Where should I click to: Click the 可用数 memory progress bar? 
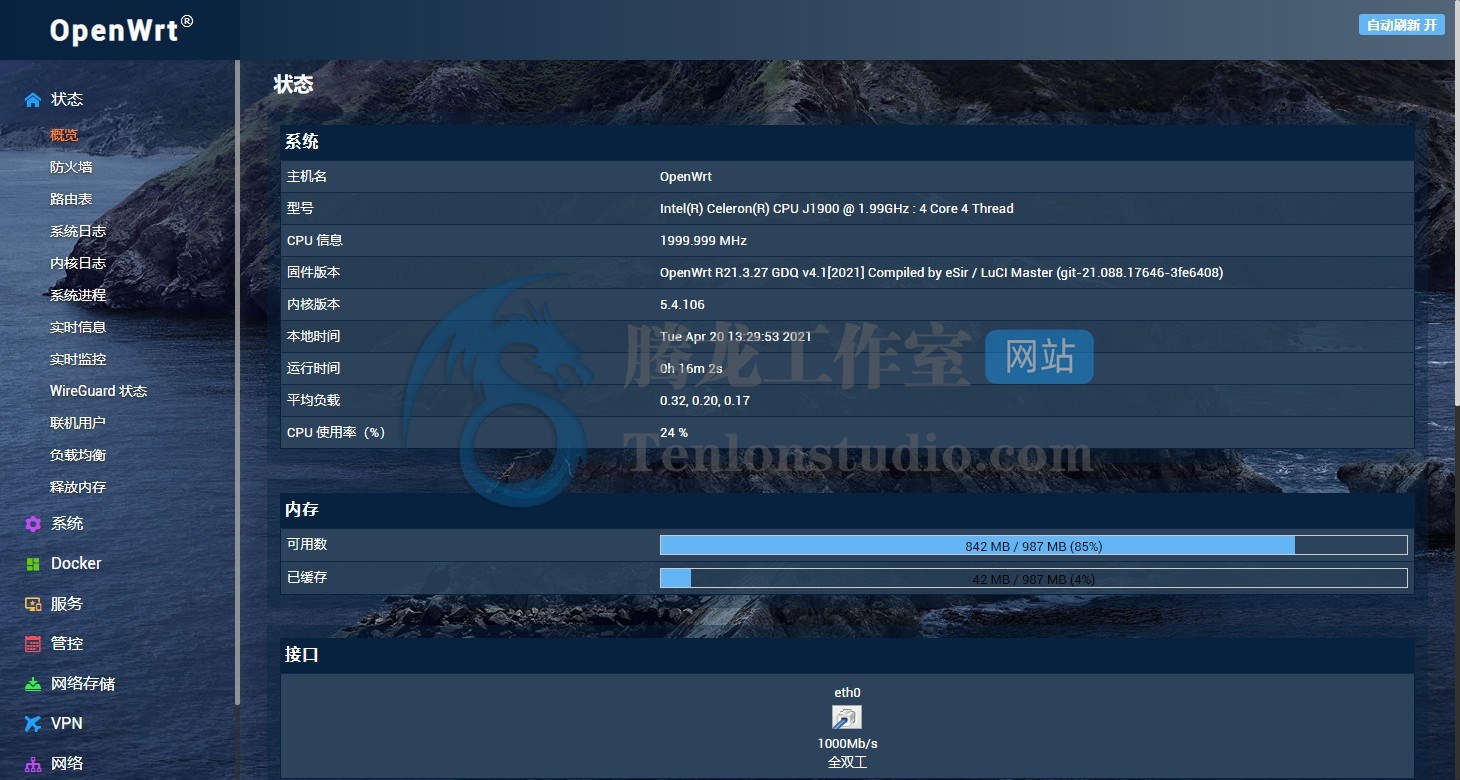point(1033,545)
